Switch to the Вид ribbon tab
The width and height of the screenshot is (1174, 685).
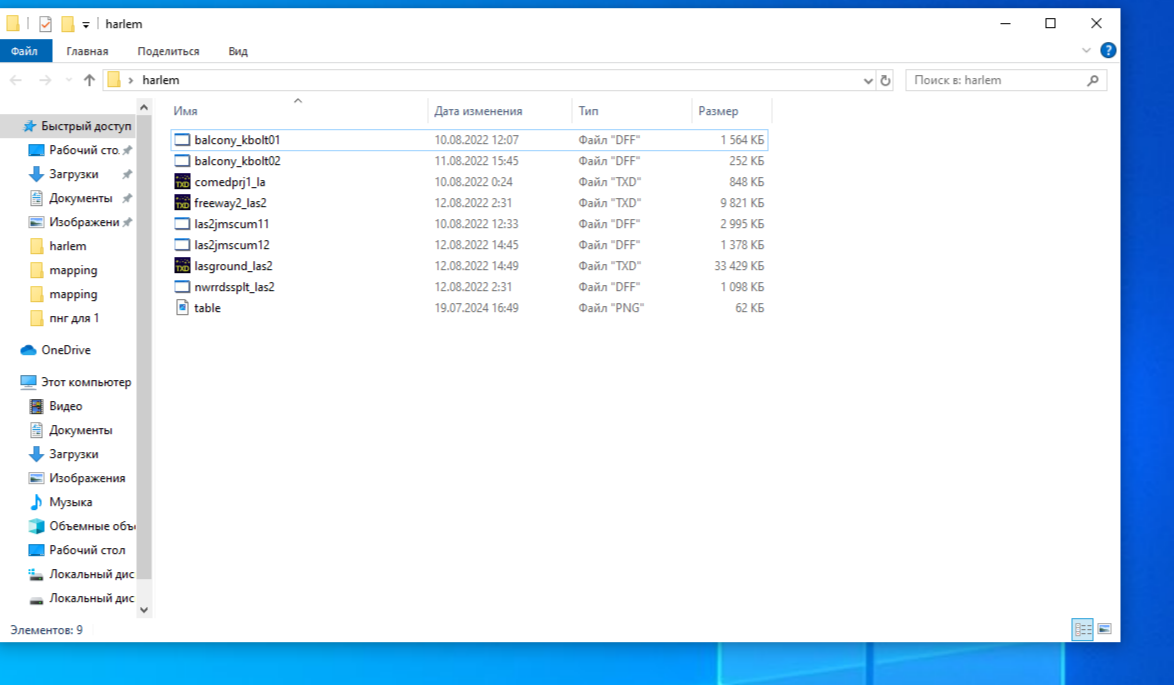tap(238, 51)
